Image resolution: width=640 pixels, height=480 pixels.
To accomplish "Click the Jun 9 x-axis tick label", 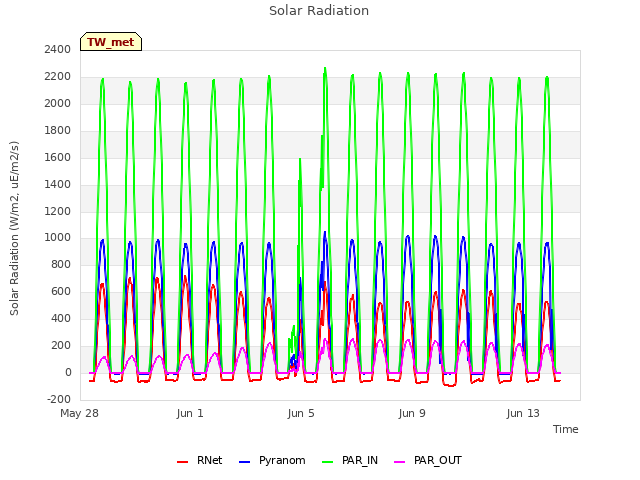I will click(412, 413).
